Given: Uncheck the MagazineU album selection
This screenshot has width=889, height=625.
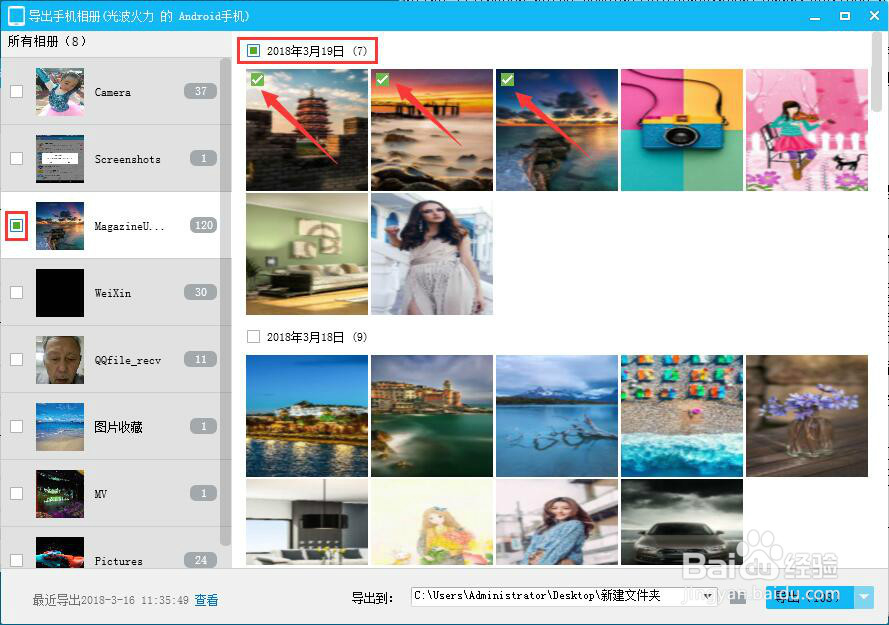Looking at the screenshot, I should [16, 226].
